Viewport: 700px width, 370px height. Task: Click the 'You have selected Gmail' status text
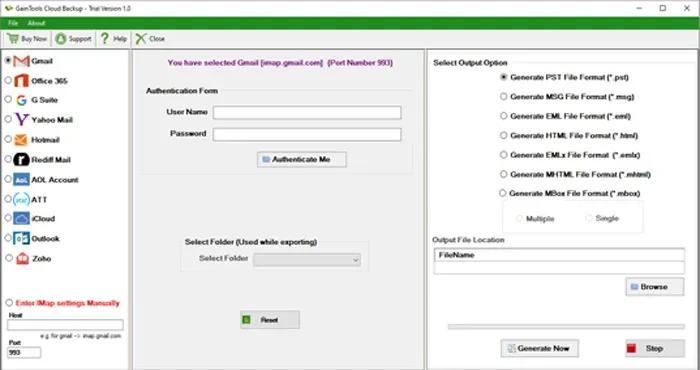(280, 63)
